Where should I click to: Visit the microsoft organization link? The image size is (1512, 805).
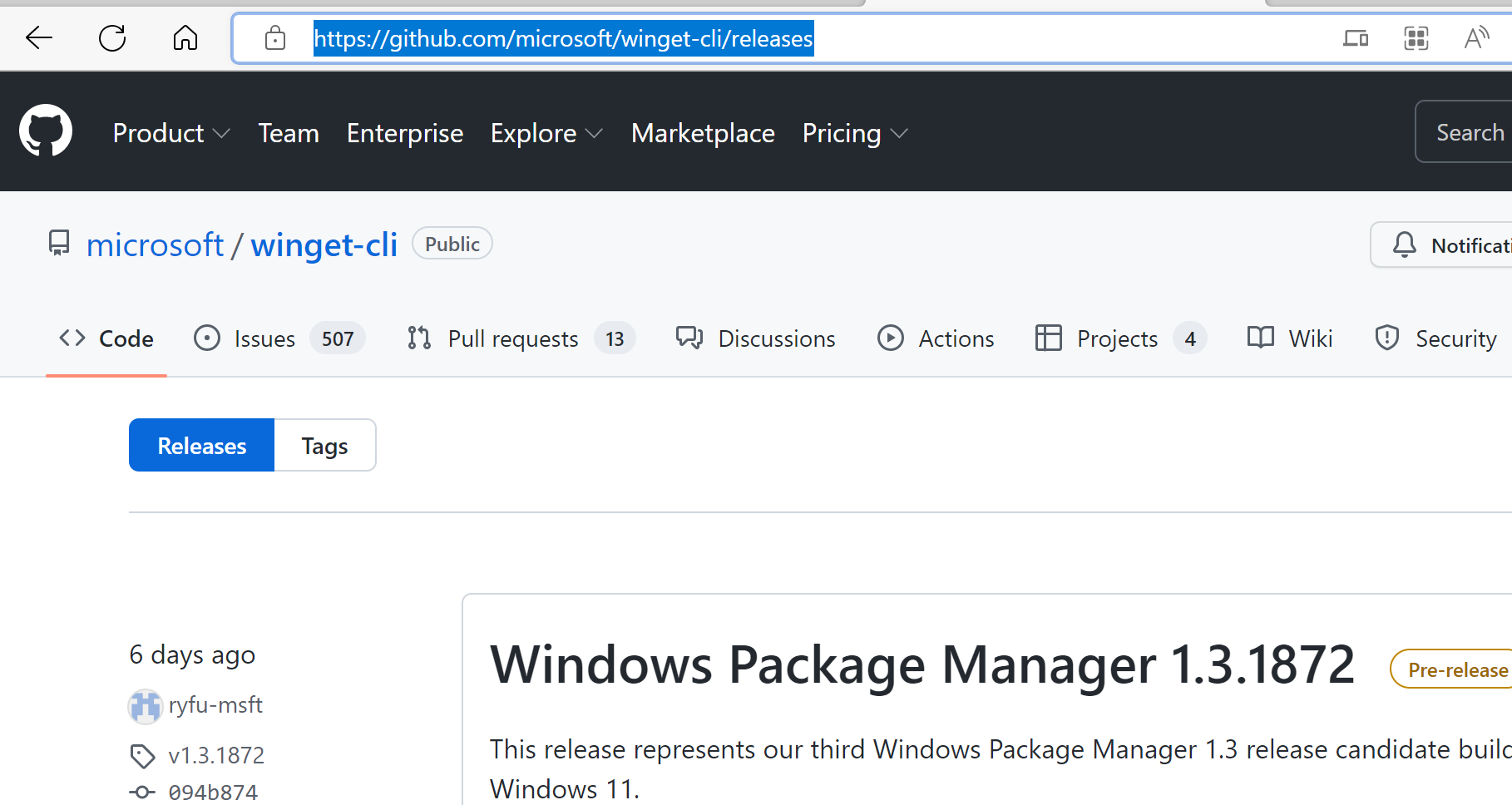(x=155, y=244)
